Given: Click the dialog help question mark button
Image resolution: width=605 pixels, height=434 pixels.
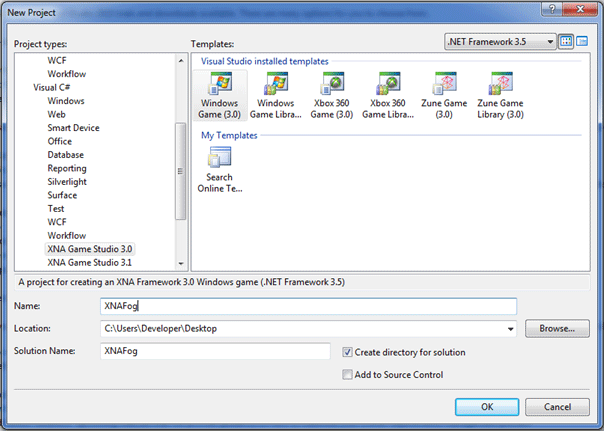Looking at the screenshot, I should [552, 9].
